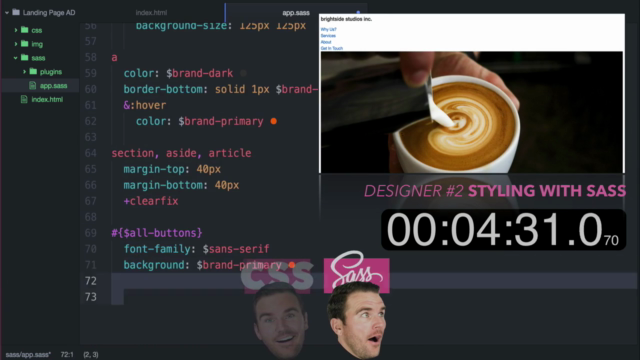
Task: Click the About link in preview
Action: pyautogui.click(x=326, y=42)
